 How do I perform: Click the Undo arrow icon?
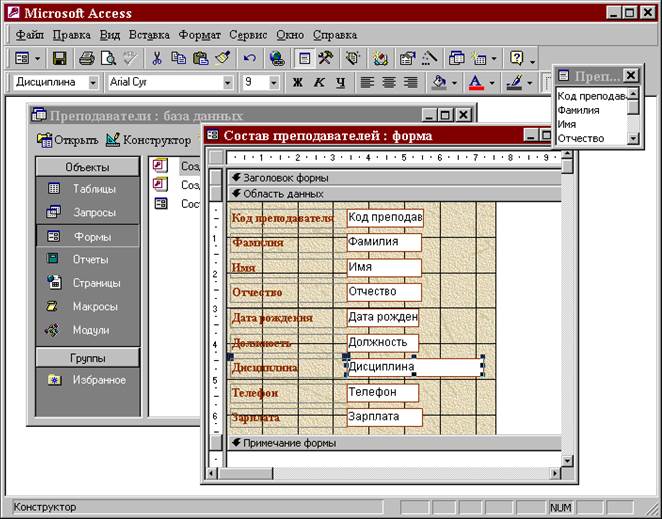tap(250, 59)
